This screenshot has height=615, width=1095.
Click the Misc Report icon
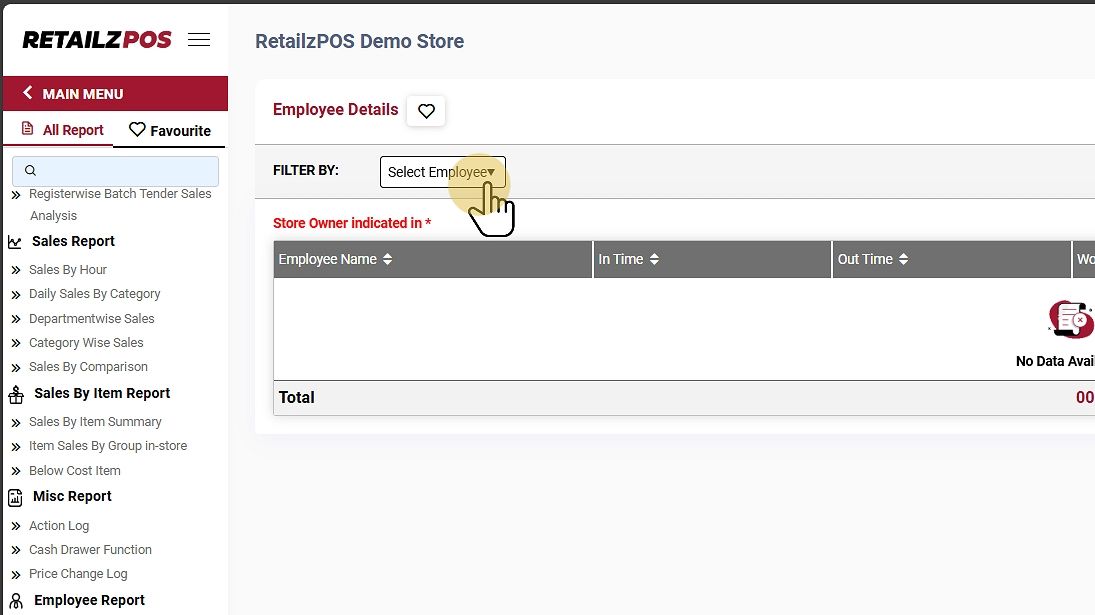pos(16,497)
